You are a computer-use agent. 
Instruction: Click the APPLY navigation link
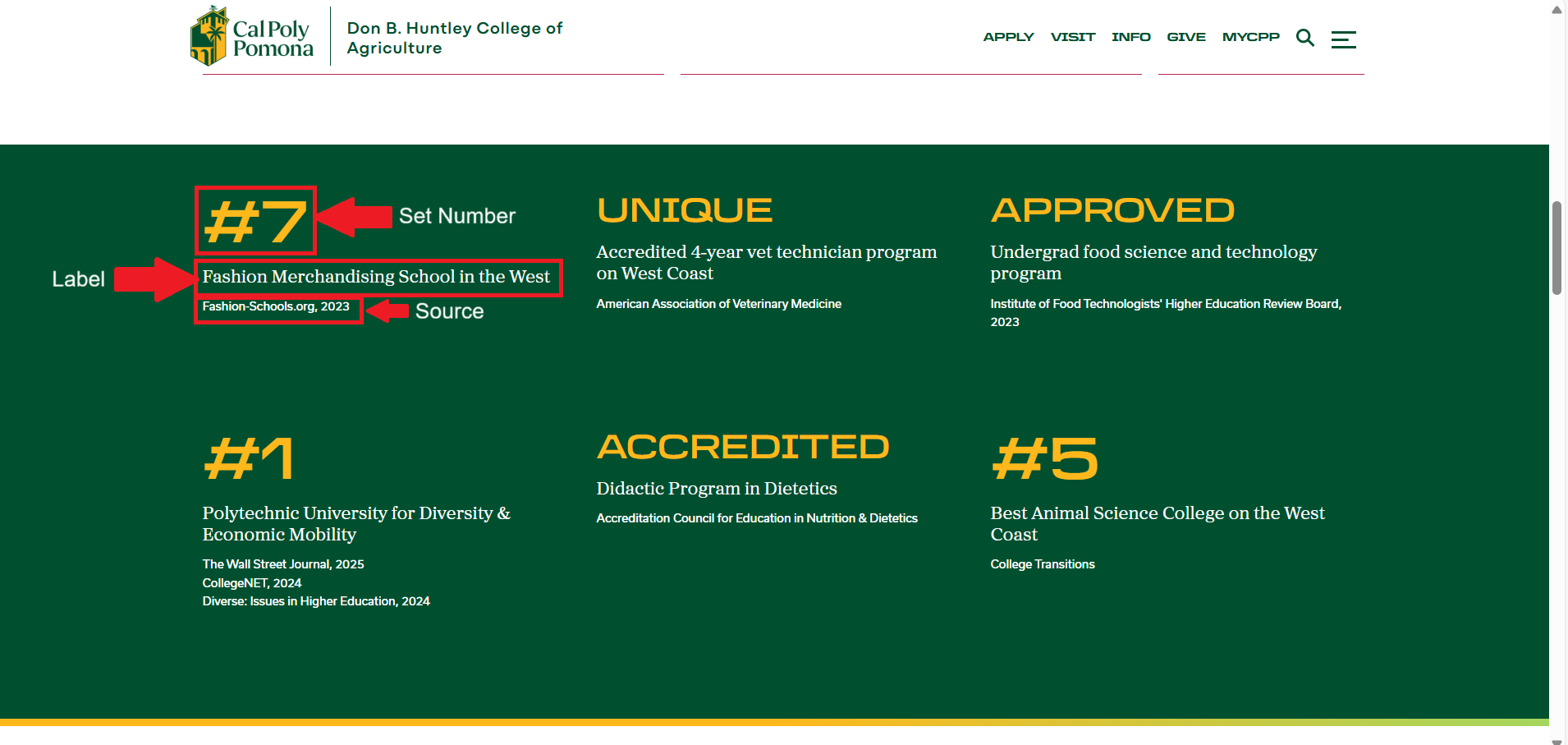pyautogui.click(x=1008, y=37)
